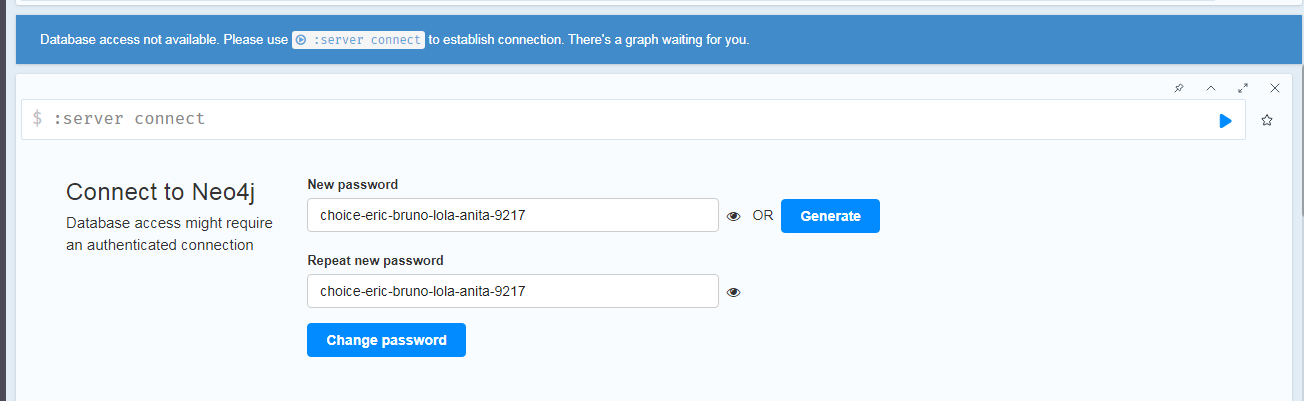The height and width of the screenshot is (401, 1304).
Task: Click the "New password" field label
Action: coord(352,184)
